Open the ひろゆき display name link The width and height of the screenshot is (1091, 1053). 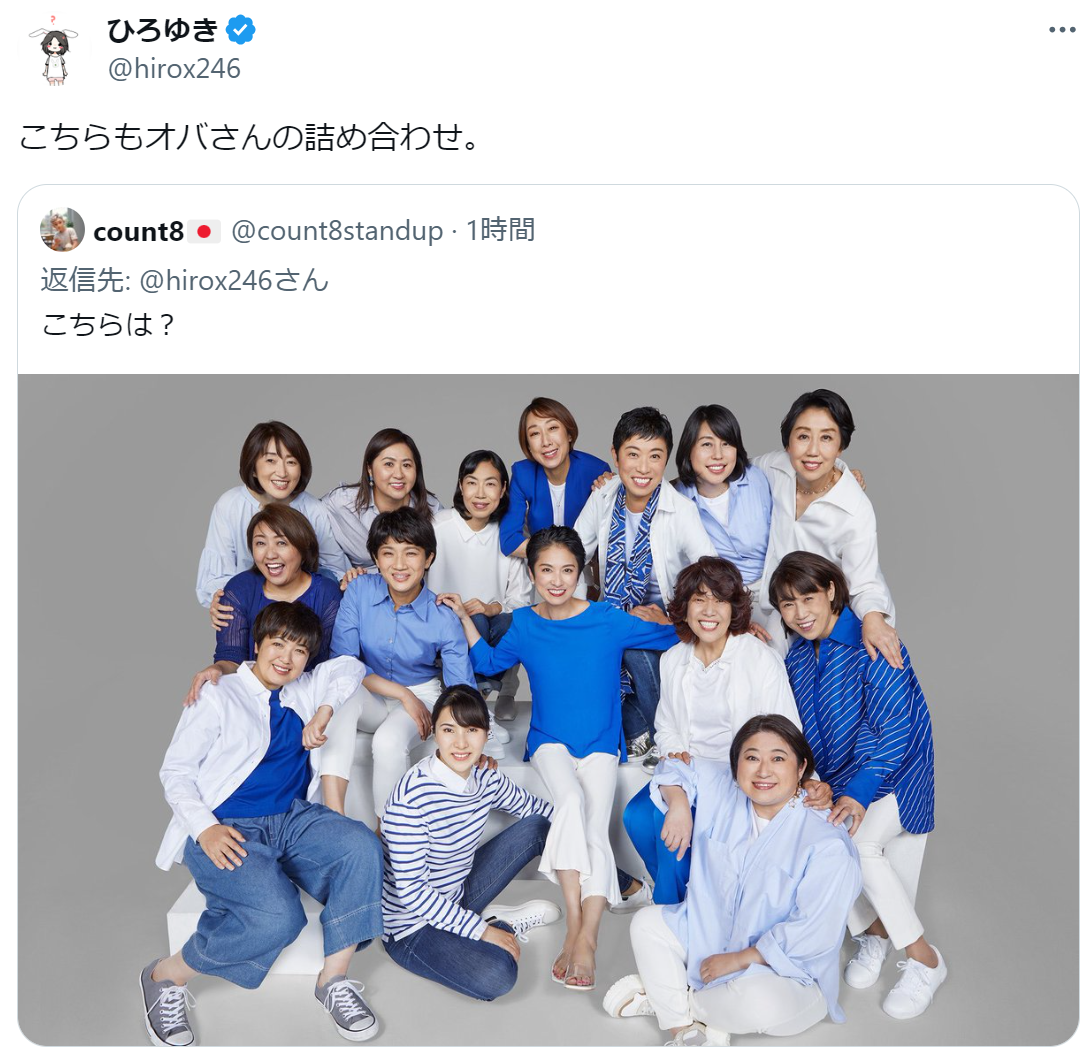coord(162,30)
